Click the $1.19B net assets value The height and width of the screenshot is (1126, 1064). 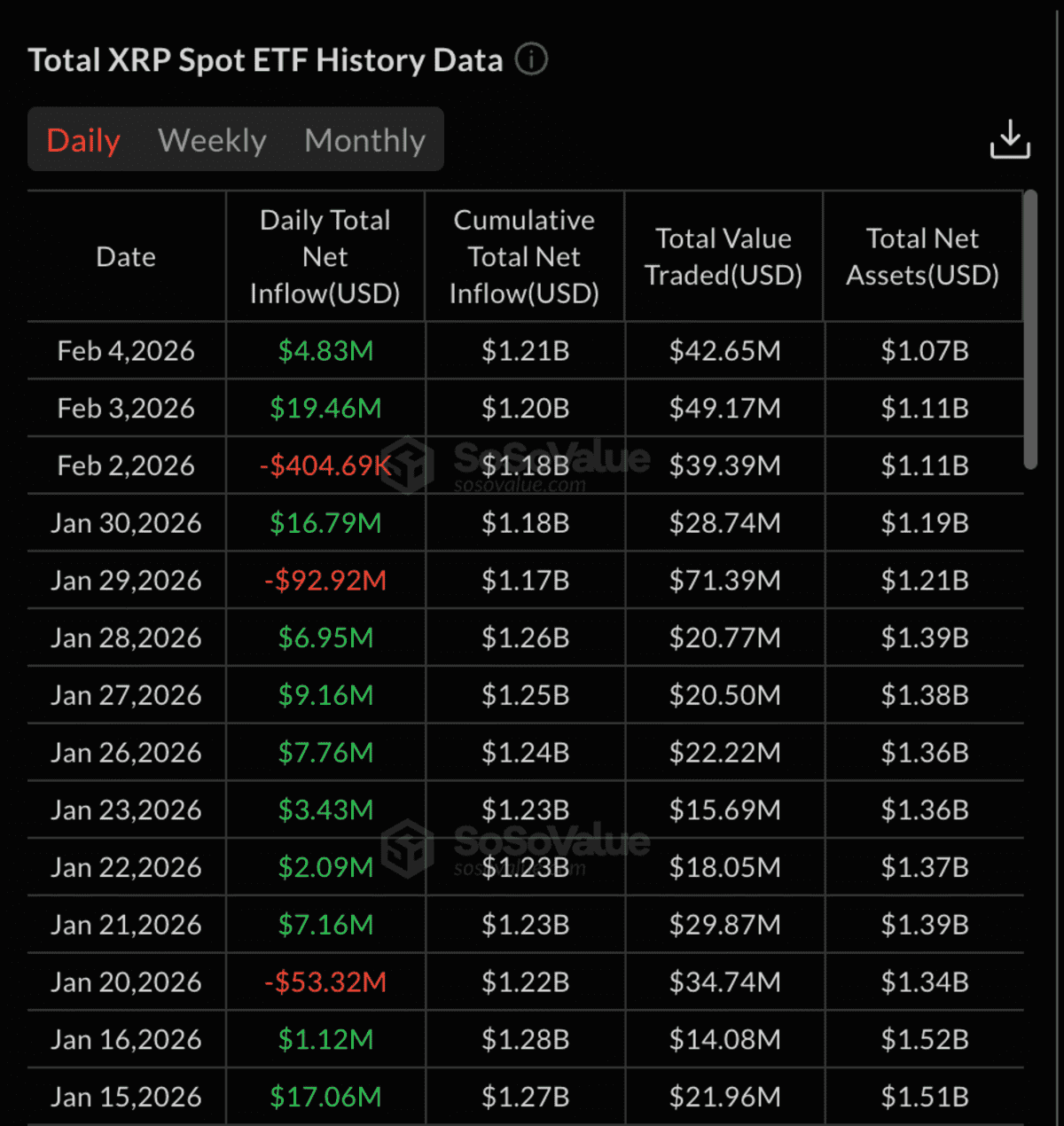point(924,523)
